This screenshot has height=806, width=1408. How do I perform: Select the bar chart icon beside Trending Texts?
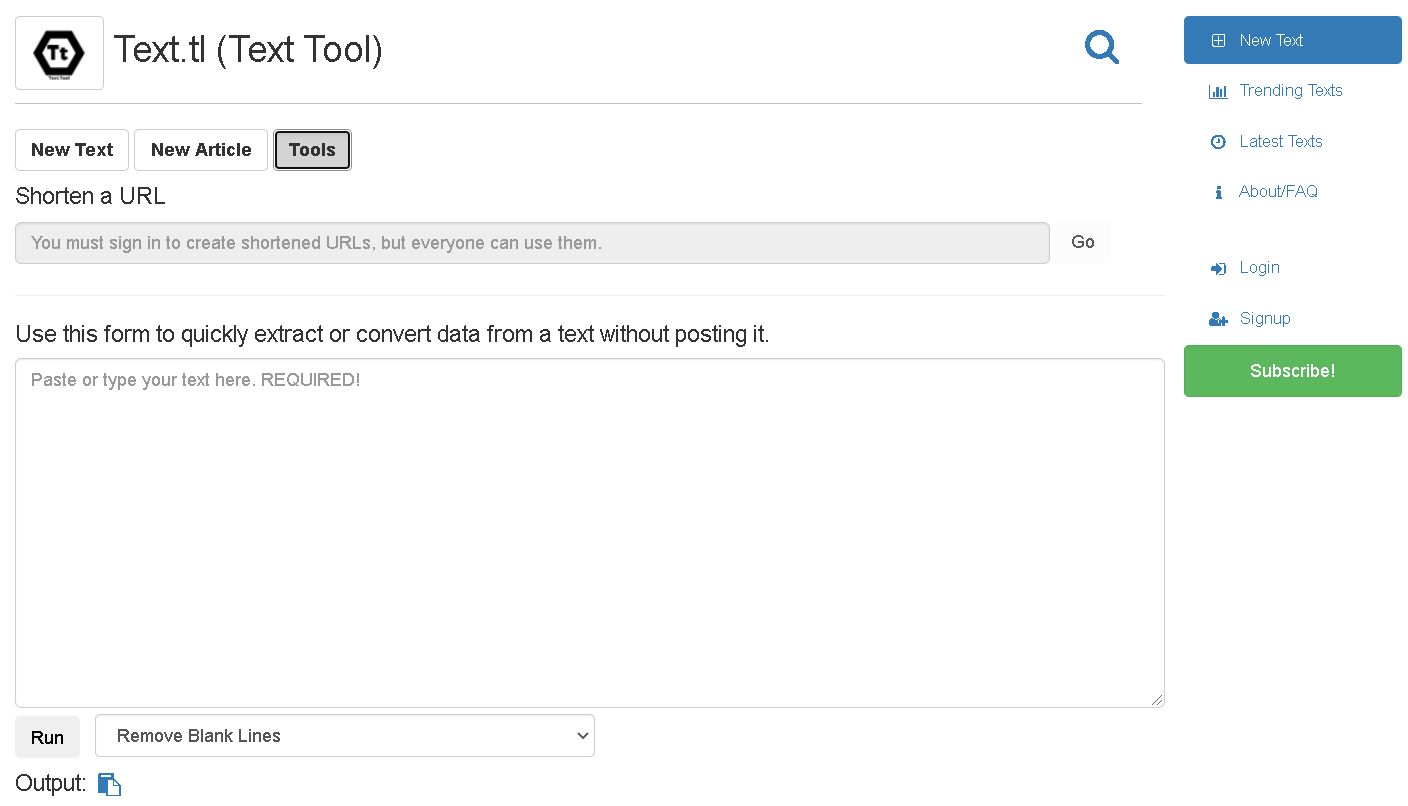click(1218, 91)
